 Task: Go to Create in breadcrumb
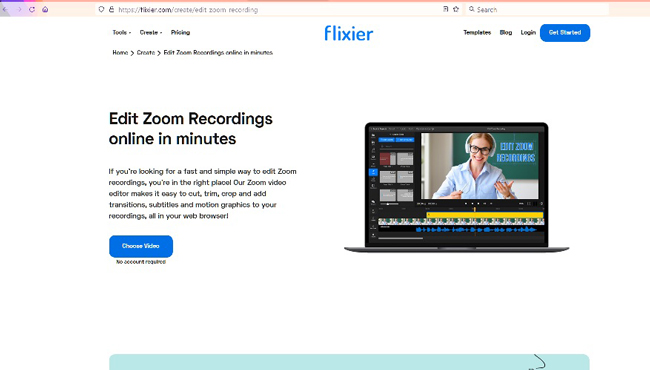[x=146, y=53]
